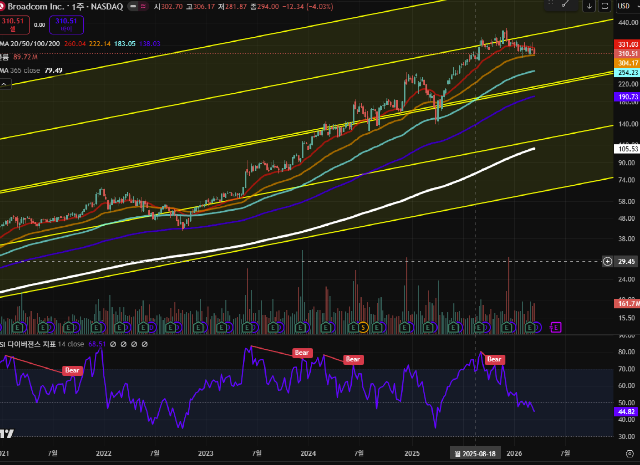Click the 2024 label on time axis

point(308,454)
